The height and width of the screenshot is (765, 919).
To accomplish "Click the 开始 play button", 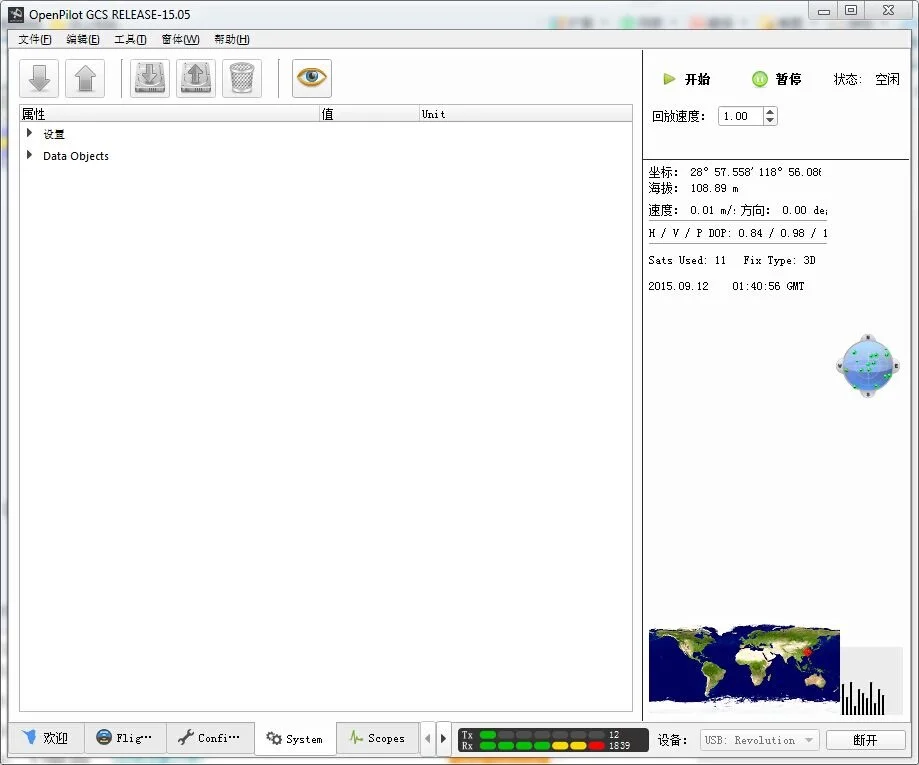I will click(686, 79).
